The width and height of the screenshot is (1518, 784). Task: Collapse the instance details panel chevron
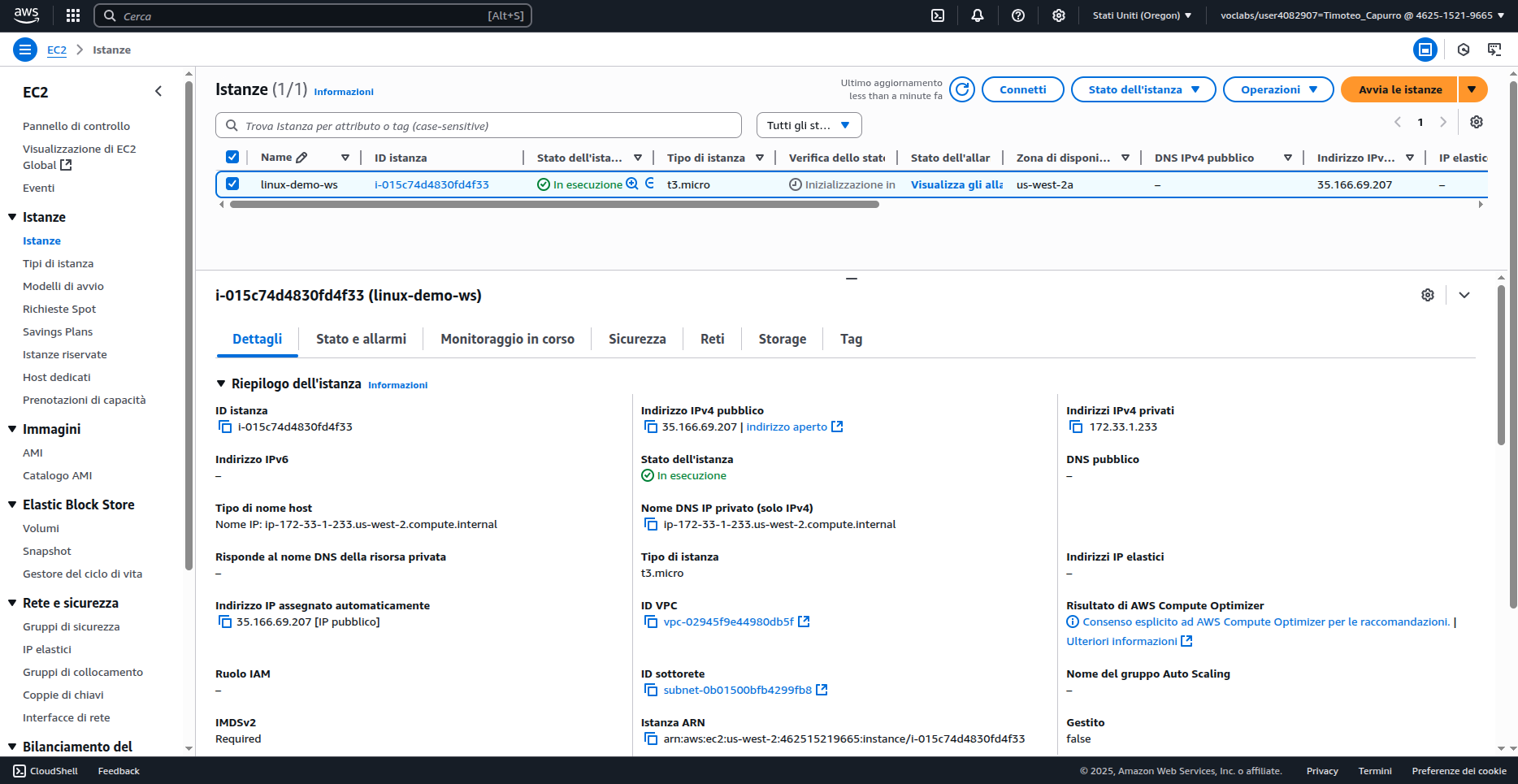[1464, 295]
